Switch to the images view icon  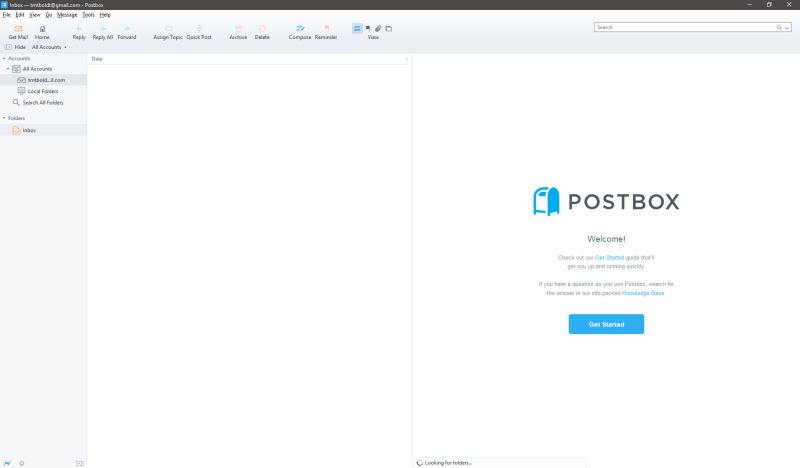coord(389,29)
